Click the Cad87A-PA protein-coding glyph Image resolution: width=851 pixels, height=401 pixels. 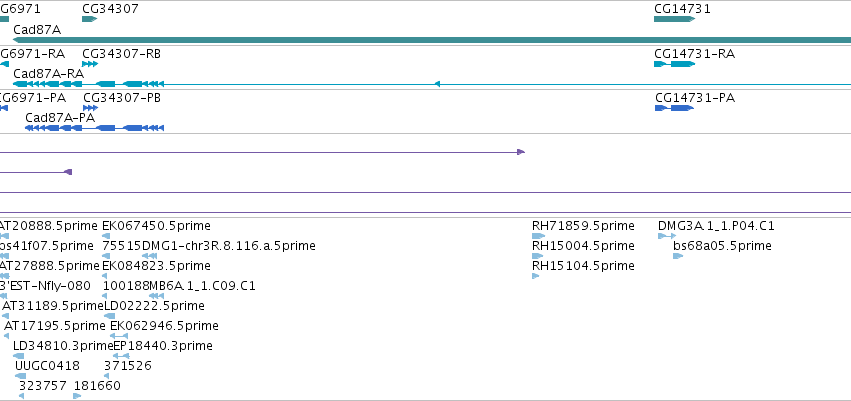94,128
